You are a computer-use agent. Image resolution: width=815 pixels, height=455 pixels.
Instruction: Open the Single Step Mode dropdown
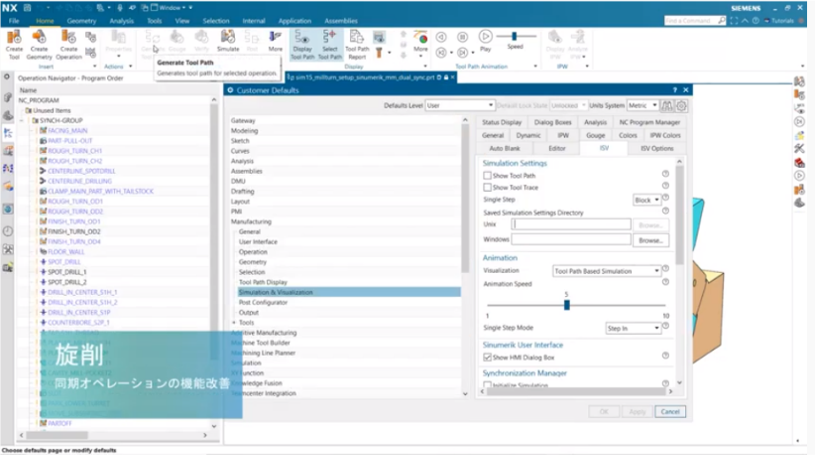tap(633, 328)
